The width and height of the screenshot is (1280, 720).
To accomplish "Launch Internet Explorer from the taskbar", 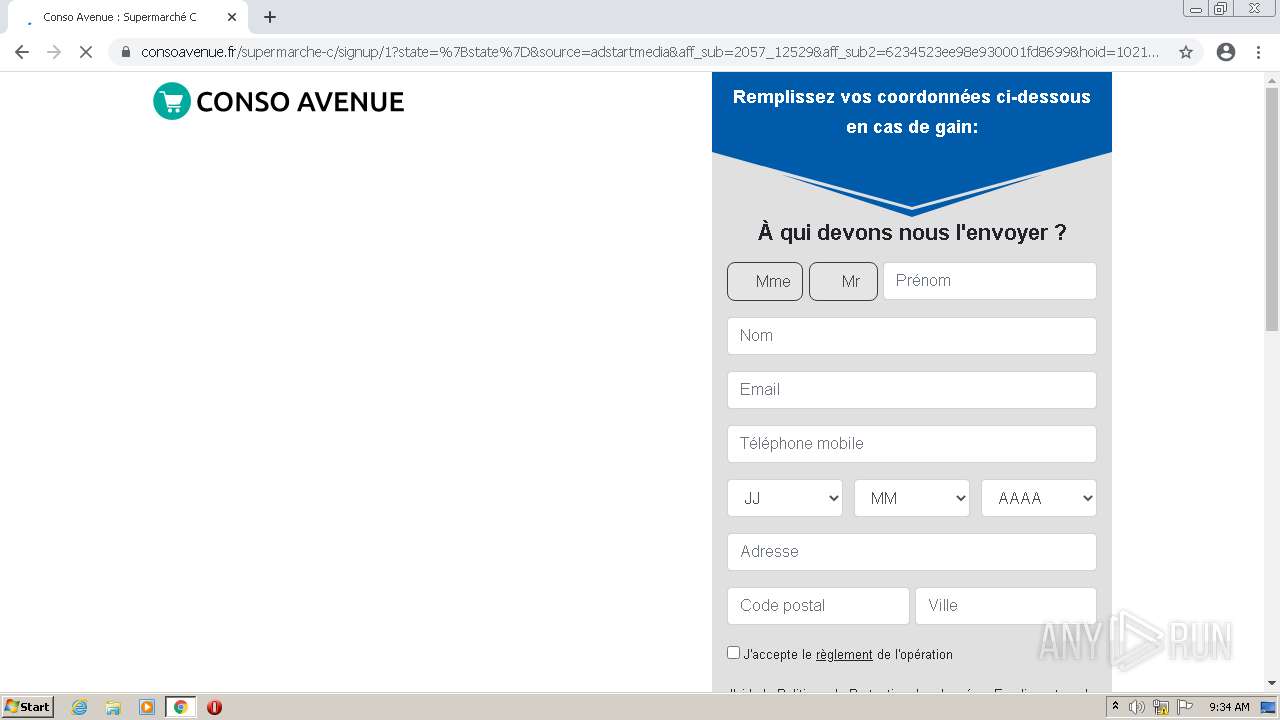I will [x=80, y=707].
